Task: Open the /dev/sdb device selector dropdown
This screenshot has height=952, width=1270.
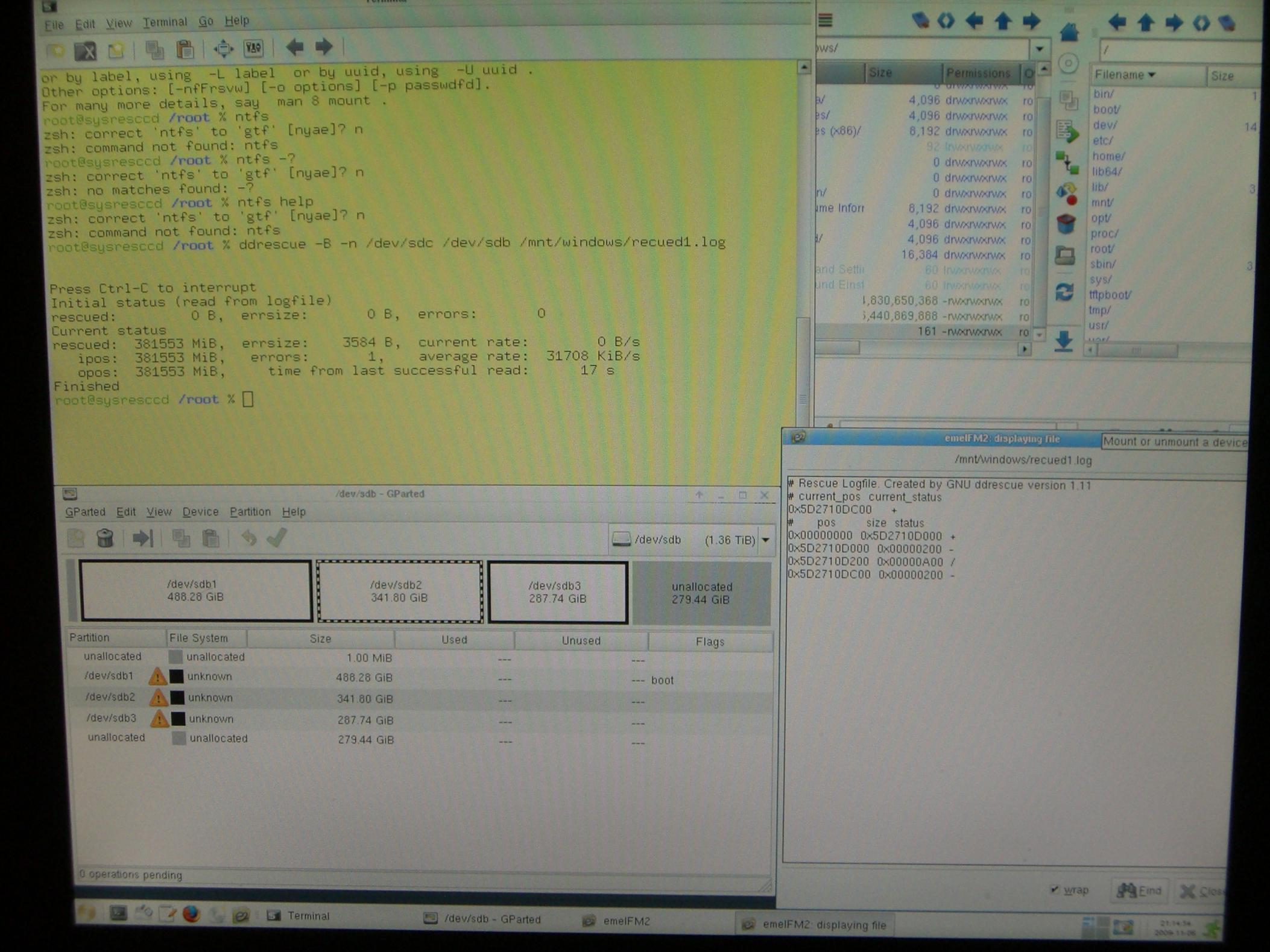Action: tap(765, 540)
